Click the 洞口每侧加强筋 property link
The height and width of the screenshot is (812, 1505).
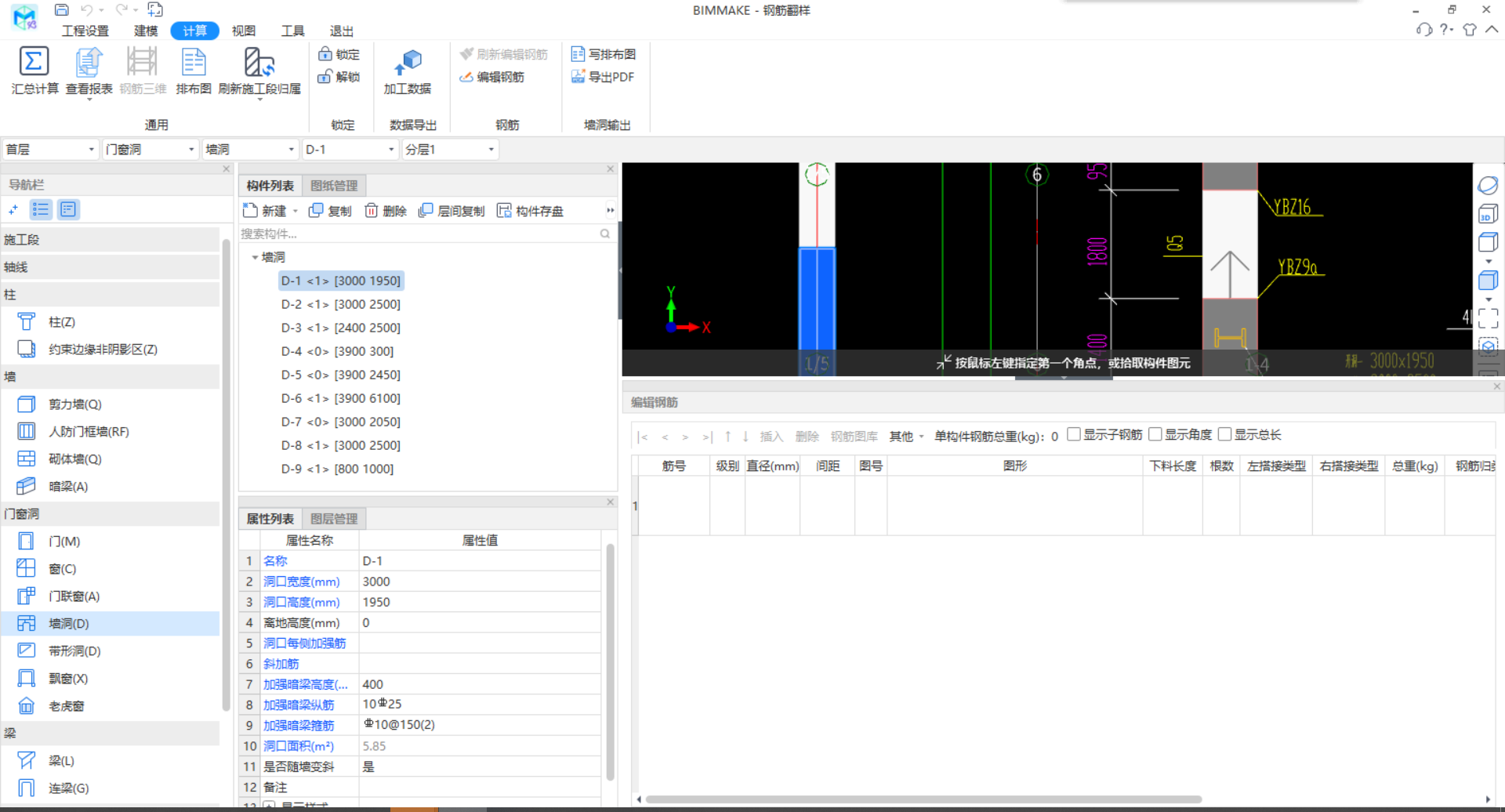(x=304, y=643)
